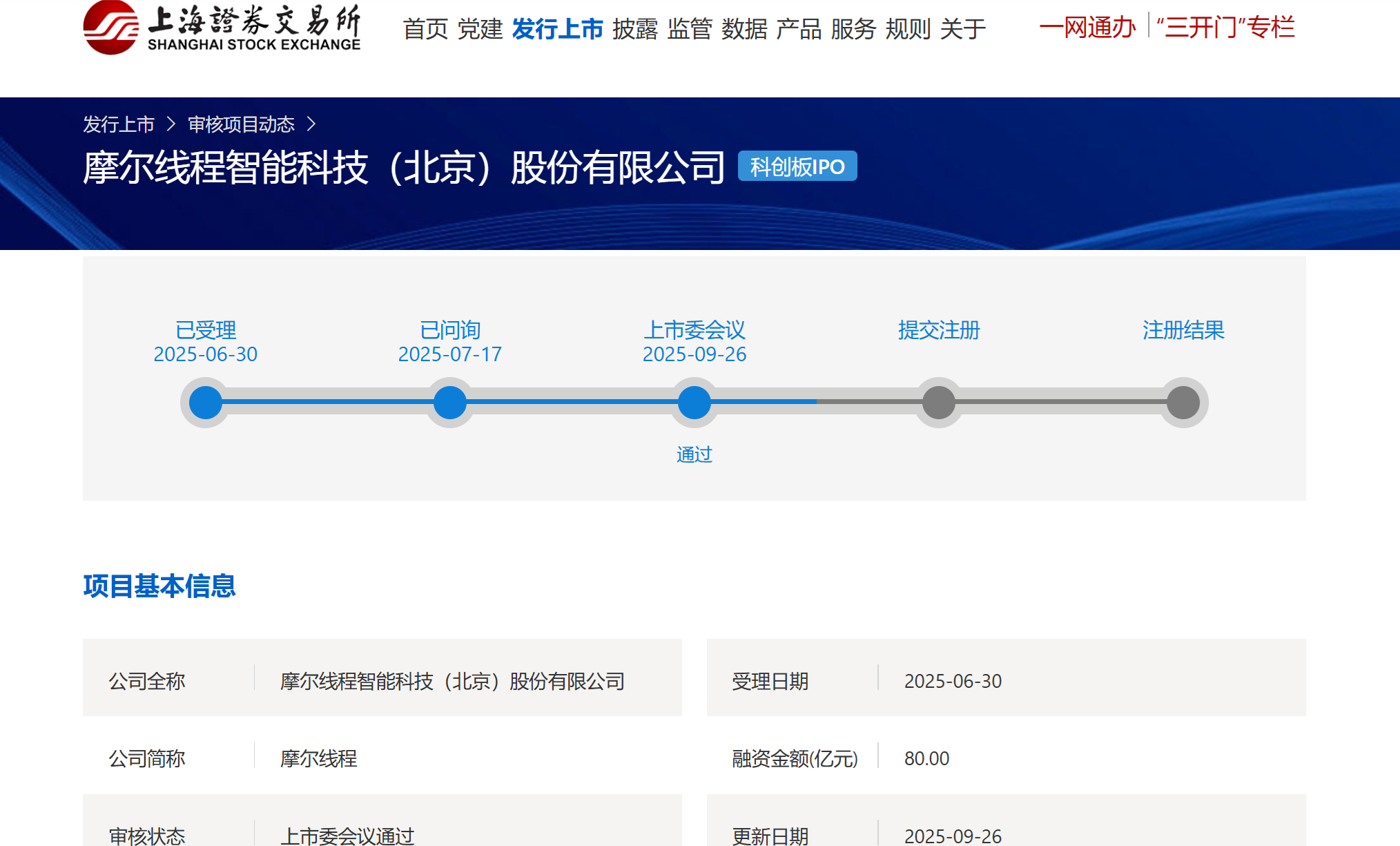Click the company full name in the 公司全称 row
1400x846 pixels.
pos(453,682)
